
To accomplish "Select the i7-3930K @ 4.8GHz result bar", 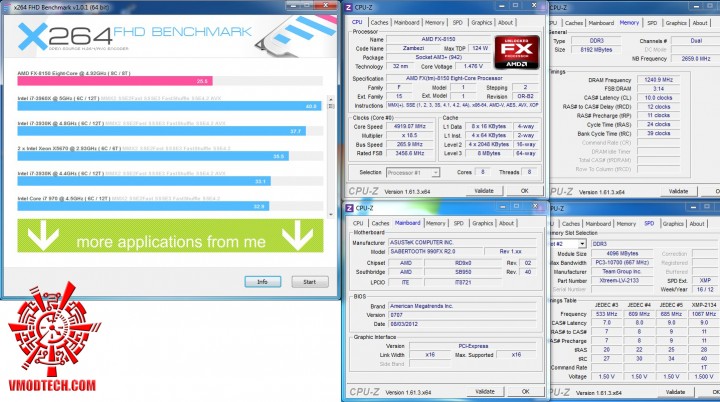I will tap(162, 131).
